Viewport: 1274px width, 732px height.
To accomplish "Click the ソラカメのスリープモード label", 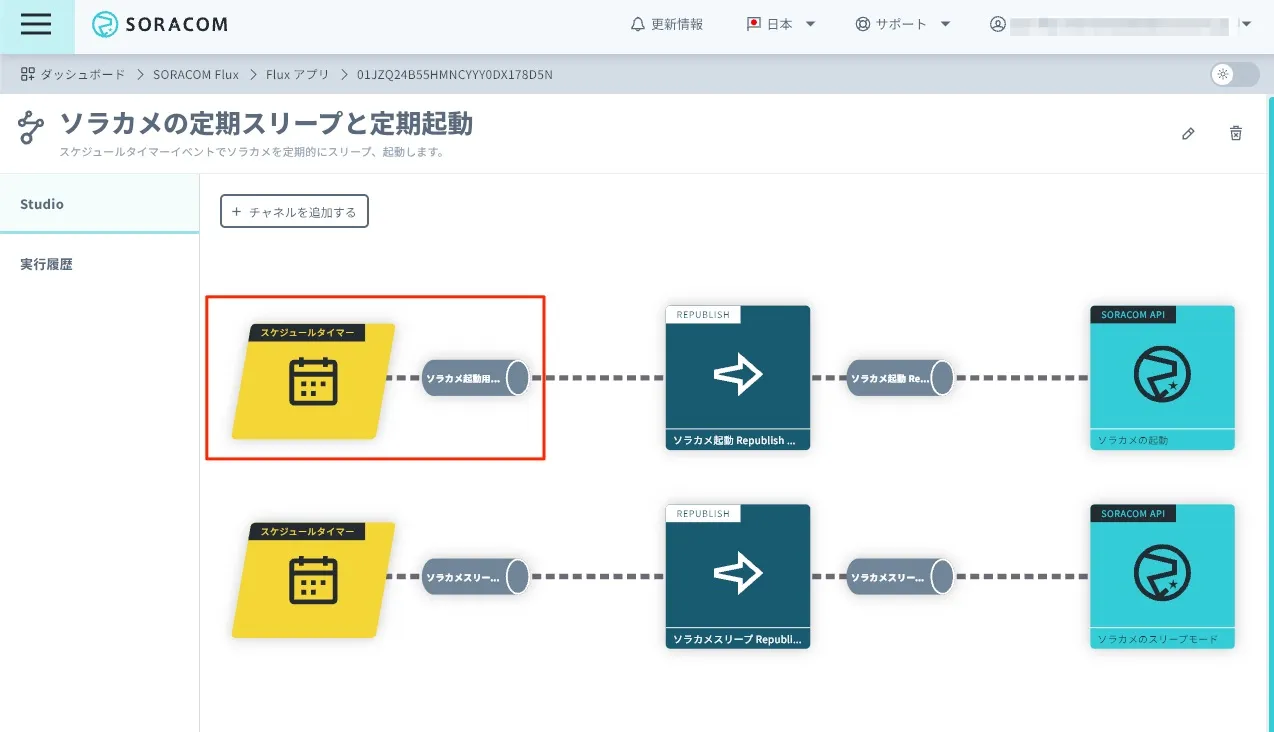I will tap(1158, 639).
